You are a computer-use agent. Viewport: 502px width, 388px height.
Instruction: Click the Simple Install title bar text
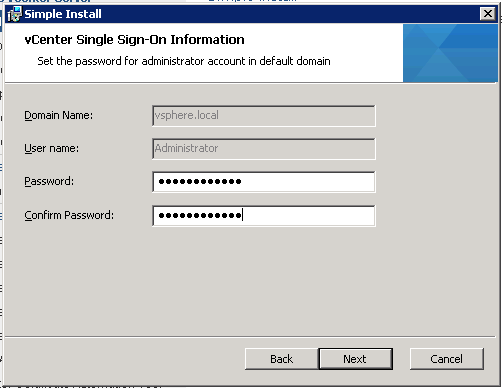63,14
